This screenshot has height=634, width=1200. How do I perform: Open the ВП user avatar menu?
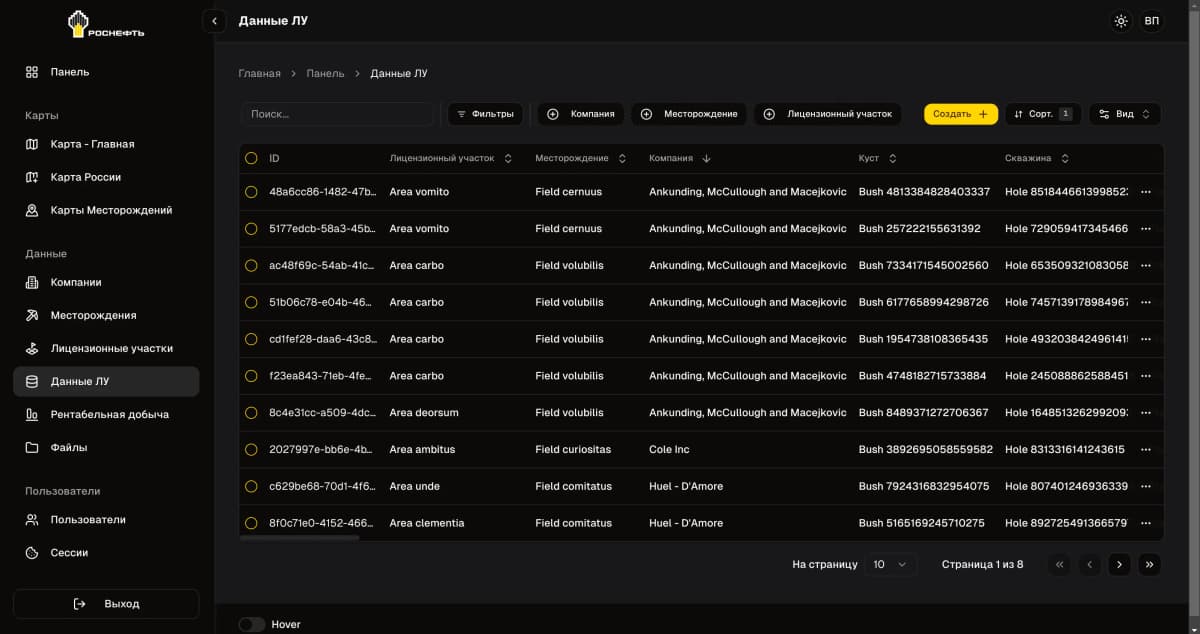[1152, 21]
